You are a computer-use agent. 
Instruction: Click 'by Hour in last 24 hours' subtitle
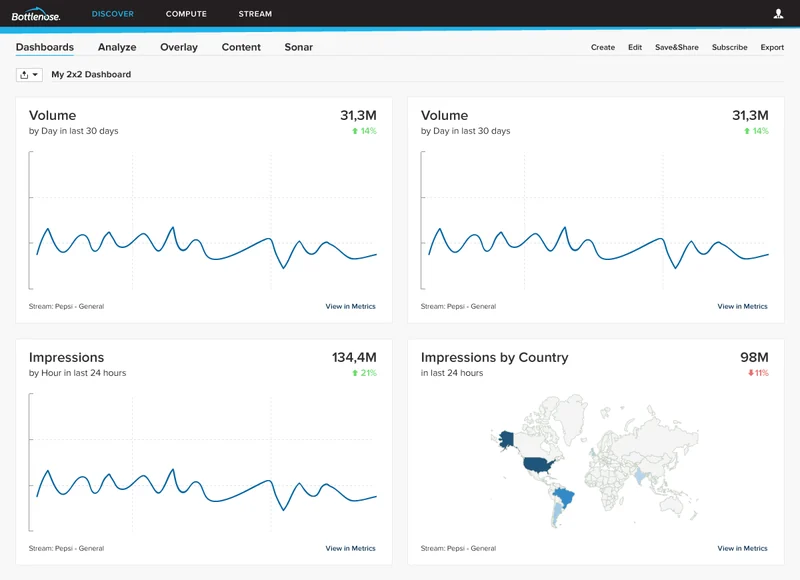click(78, 373)
